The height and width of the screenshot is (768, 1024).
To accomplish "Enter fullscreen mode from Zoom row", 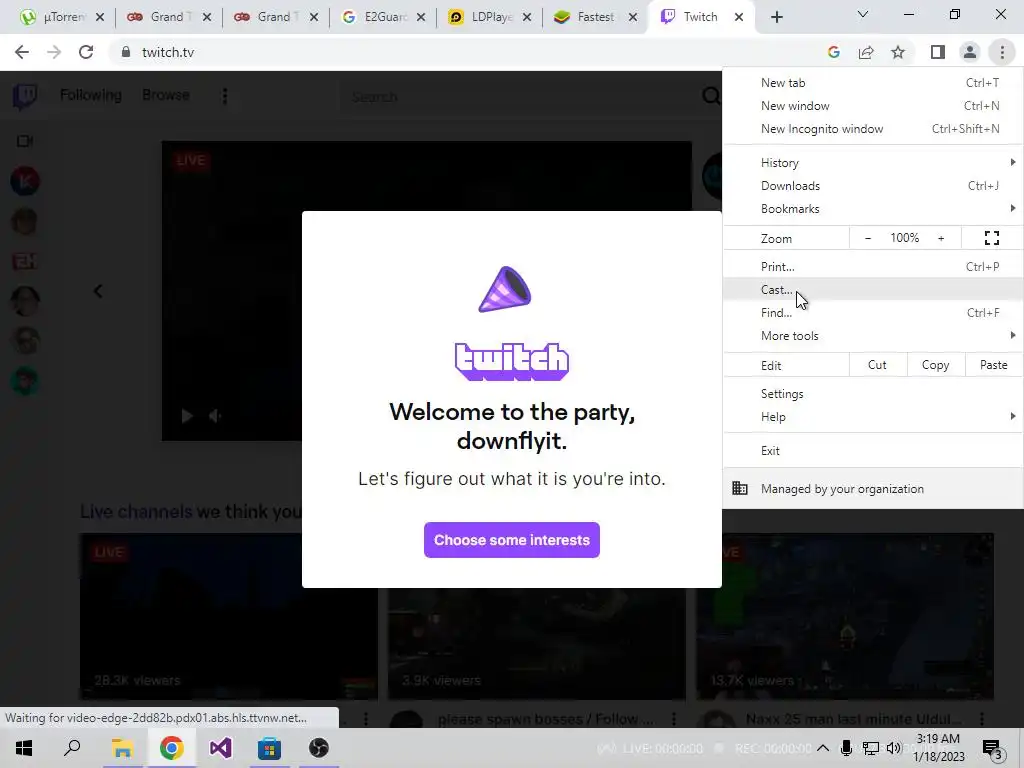I will (991, 238).
